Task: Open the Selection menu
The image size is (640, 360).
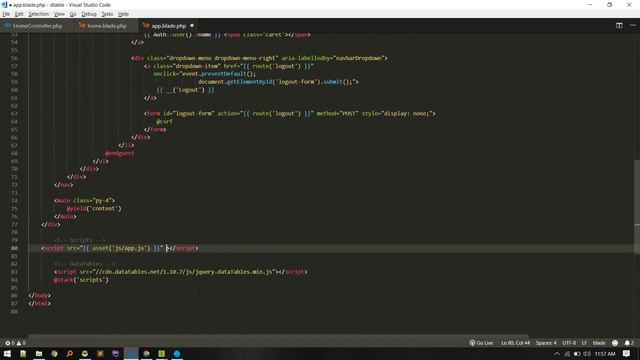Action: pos(38,14)
